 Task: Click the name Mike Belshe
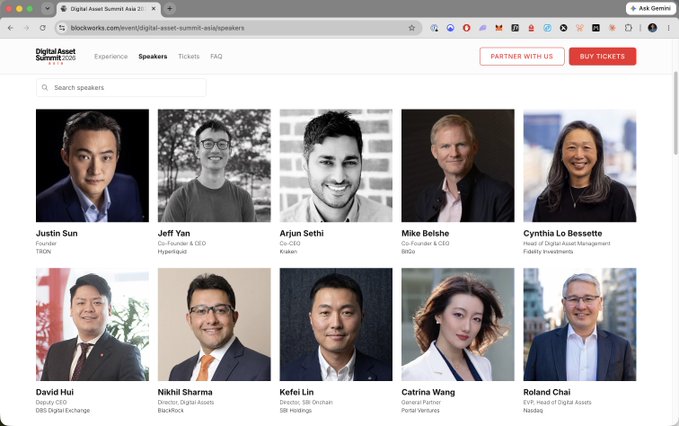pyautogui.click(x=425, y=233)
